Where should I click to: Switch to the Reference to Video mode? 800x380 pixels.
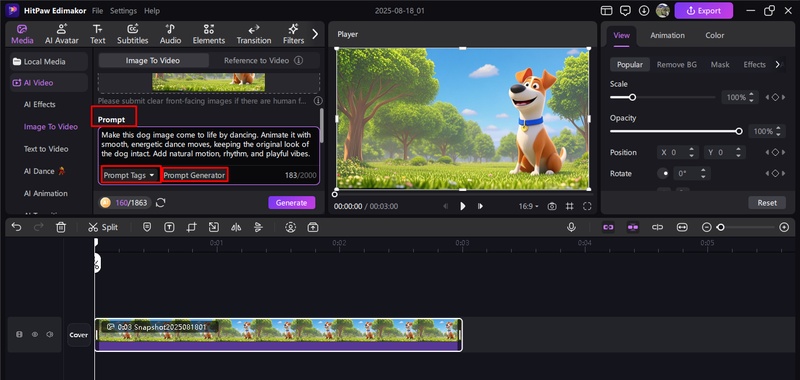tap(263, 60)
